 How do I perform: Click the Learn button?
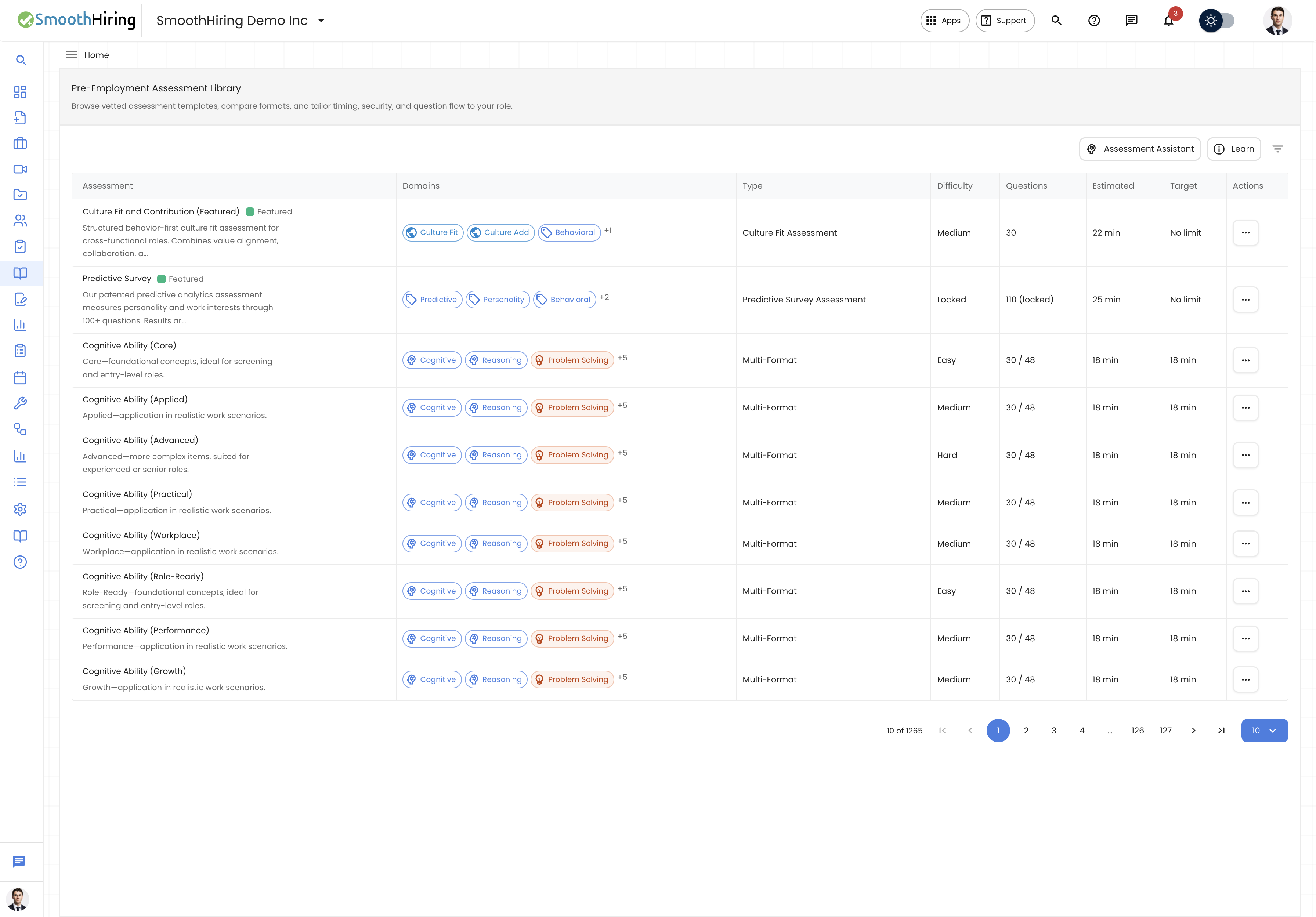[x=1234, y=149]
